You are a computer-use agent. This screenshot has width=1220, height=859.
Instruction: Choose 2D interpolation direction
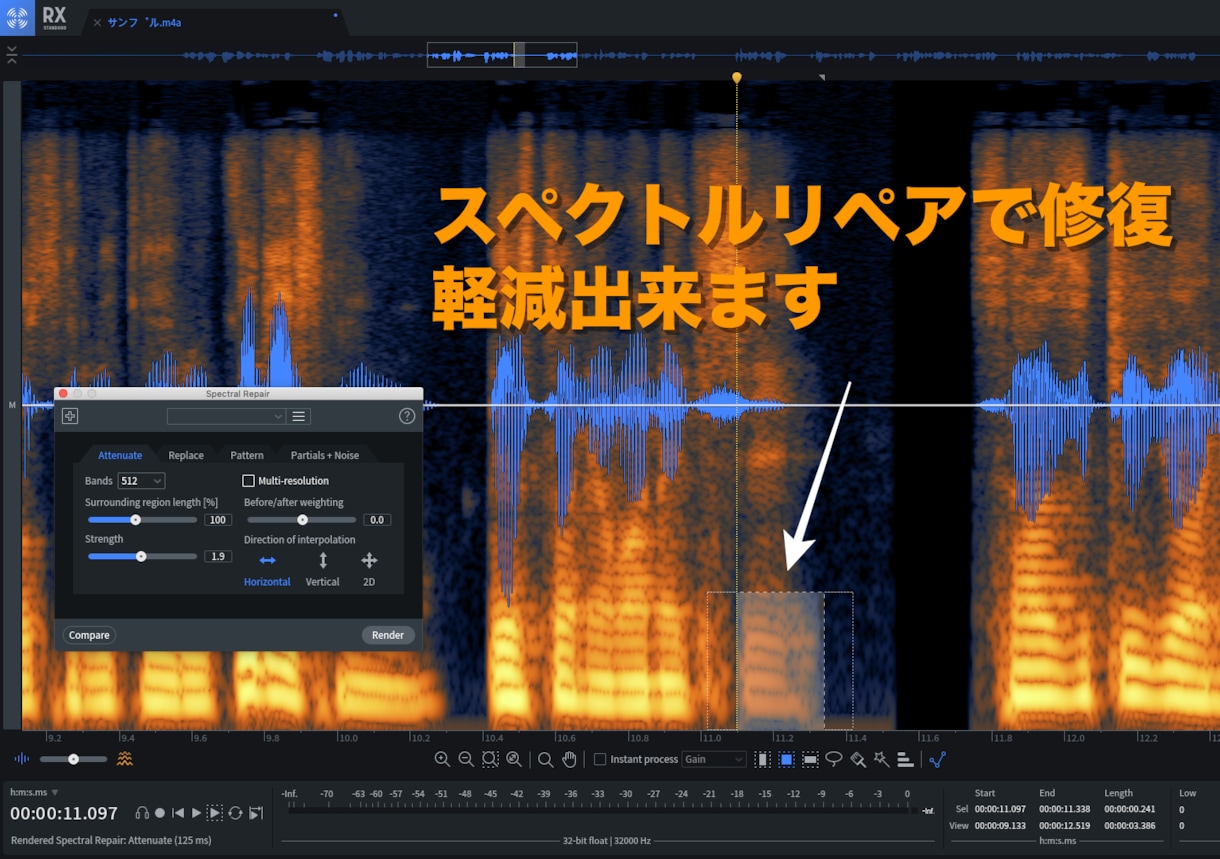(x=369, y=569)
